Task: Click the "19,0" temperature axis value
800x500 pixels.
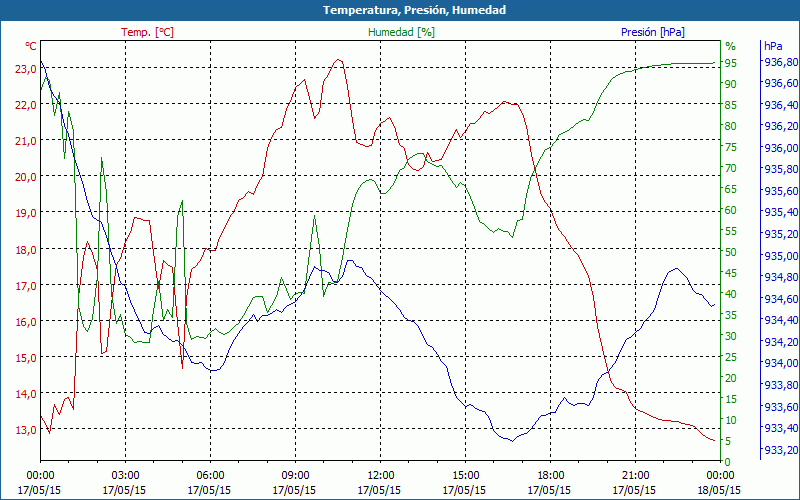Action: tap(26, 213)
